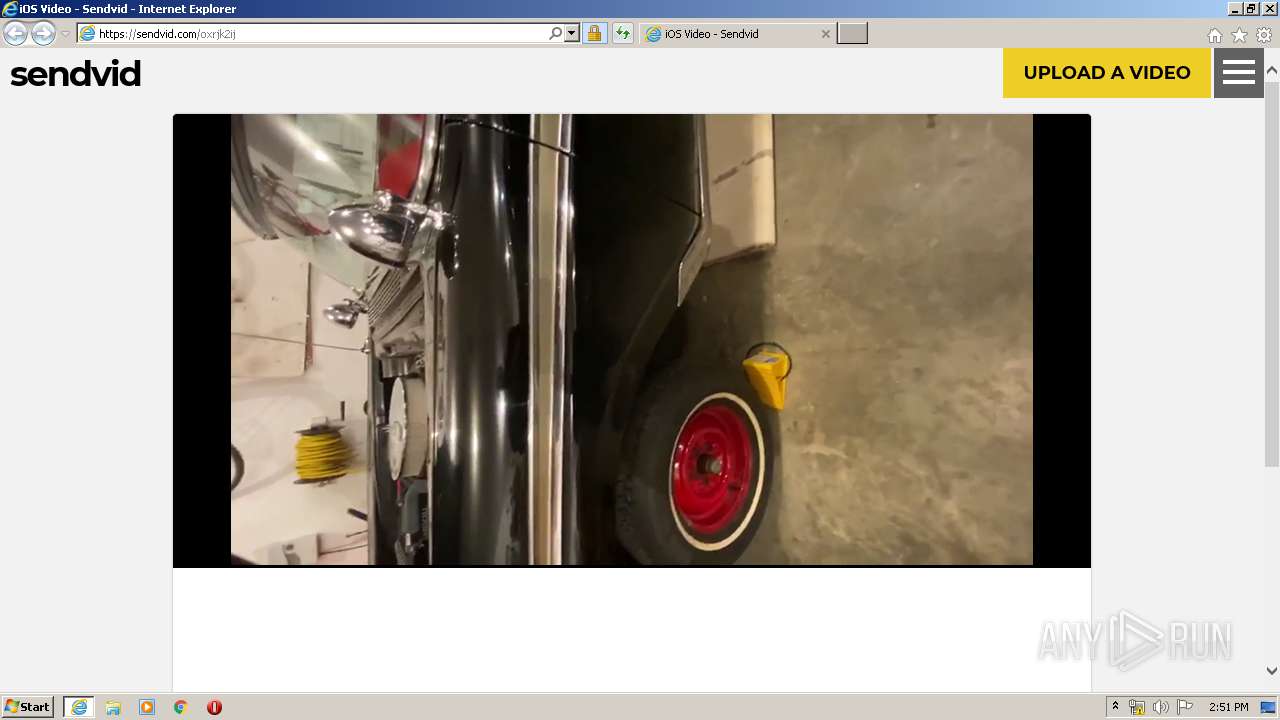Close the iOS Video - Sendvid tab
This screenshot has height=720, width=1280.
(x=825, y=34)
